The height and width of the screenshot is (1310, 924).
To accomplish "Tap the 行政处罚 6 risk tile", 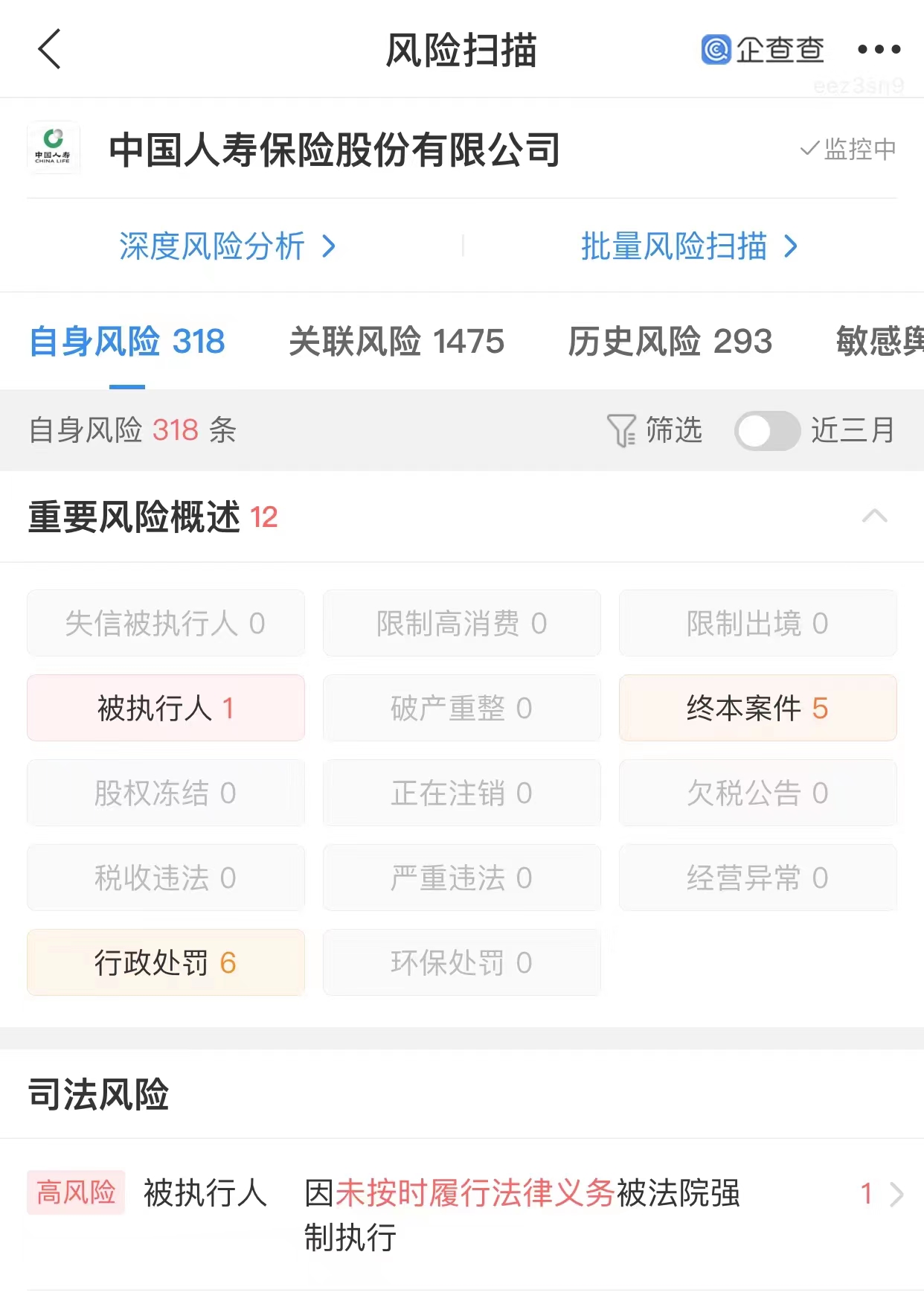I will pyautogui.click(x=166, y=962).
